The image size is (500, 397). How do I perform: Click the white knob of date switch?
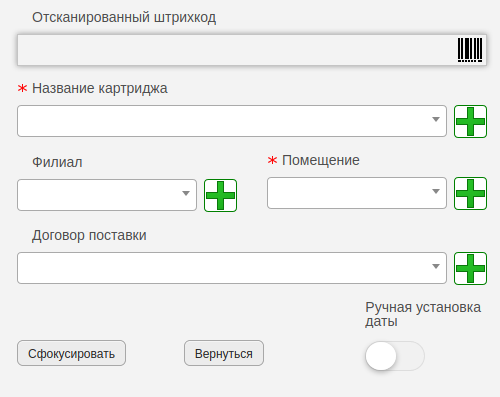(x=381, y=356)
